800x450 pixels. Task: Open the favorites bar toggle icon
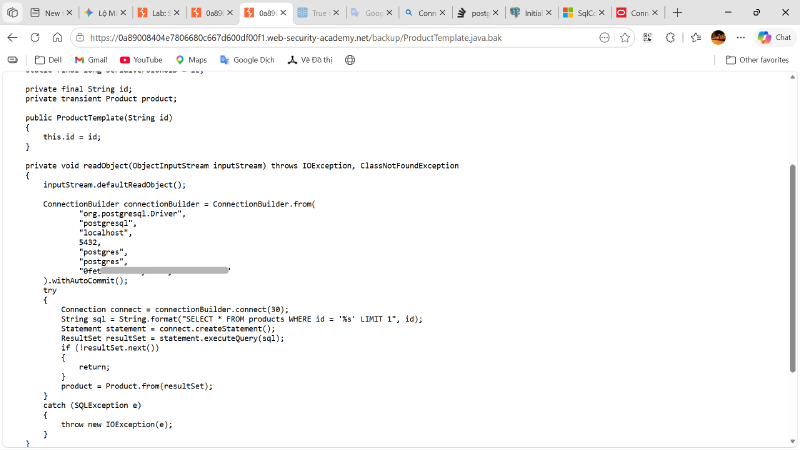(x=12, y=60)
